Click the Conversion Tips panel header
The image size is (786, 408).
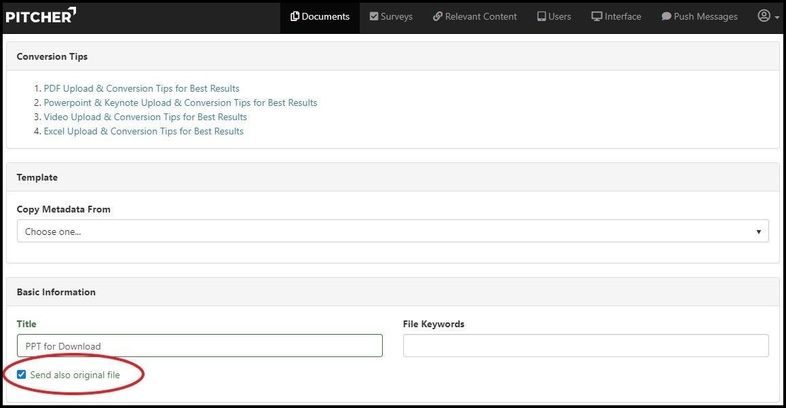pyautogui.click(x=52, y=57)
